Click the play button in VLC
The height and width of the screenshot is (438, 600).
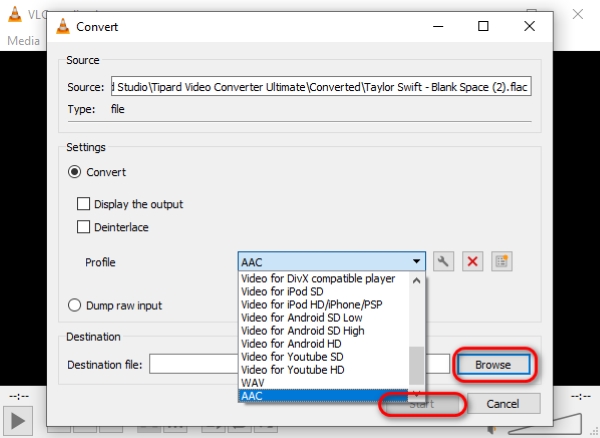pyautogui.click(x=21, y=419)
